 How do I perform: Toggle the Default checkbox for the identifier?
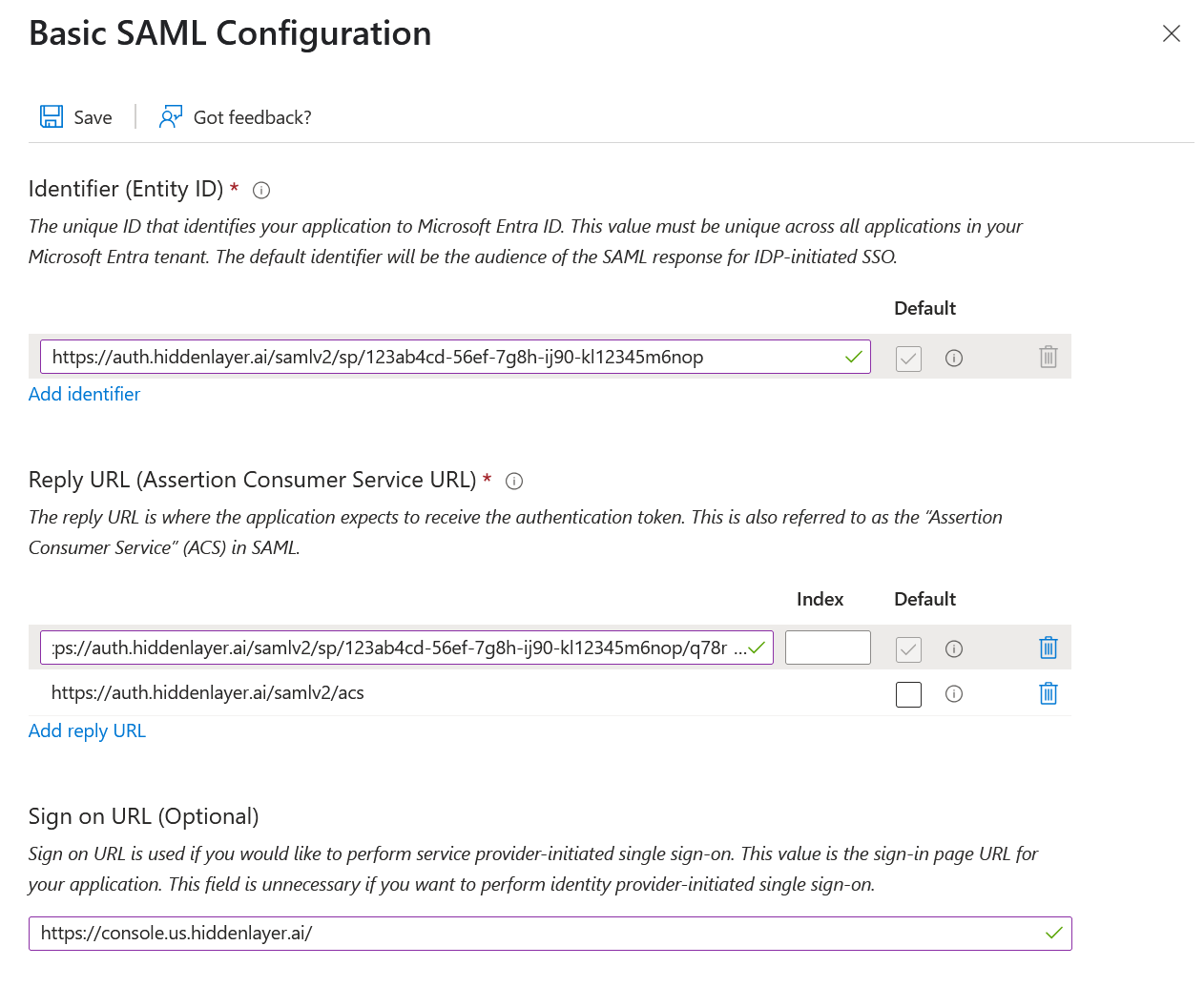[x=907, y=358]
